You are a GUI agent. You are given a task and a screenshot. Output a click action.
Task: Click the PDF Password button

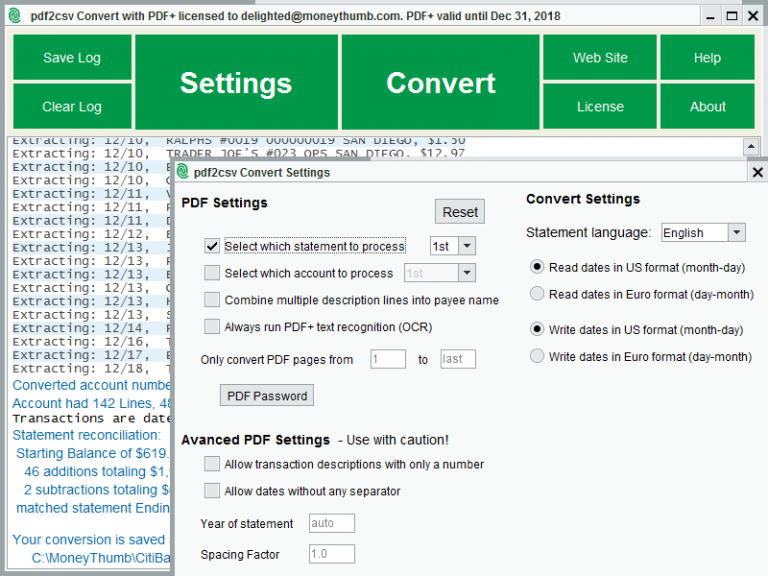tap(267, 396)
